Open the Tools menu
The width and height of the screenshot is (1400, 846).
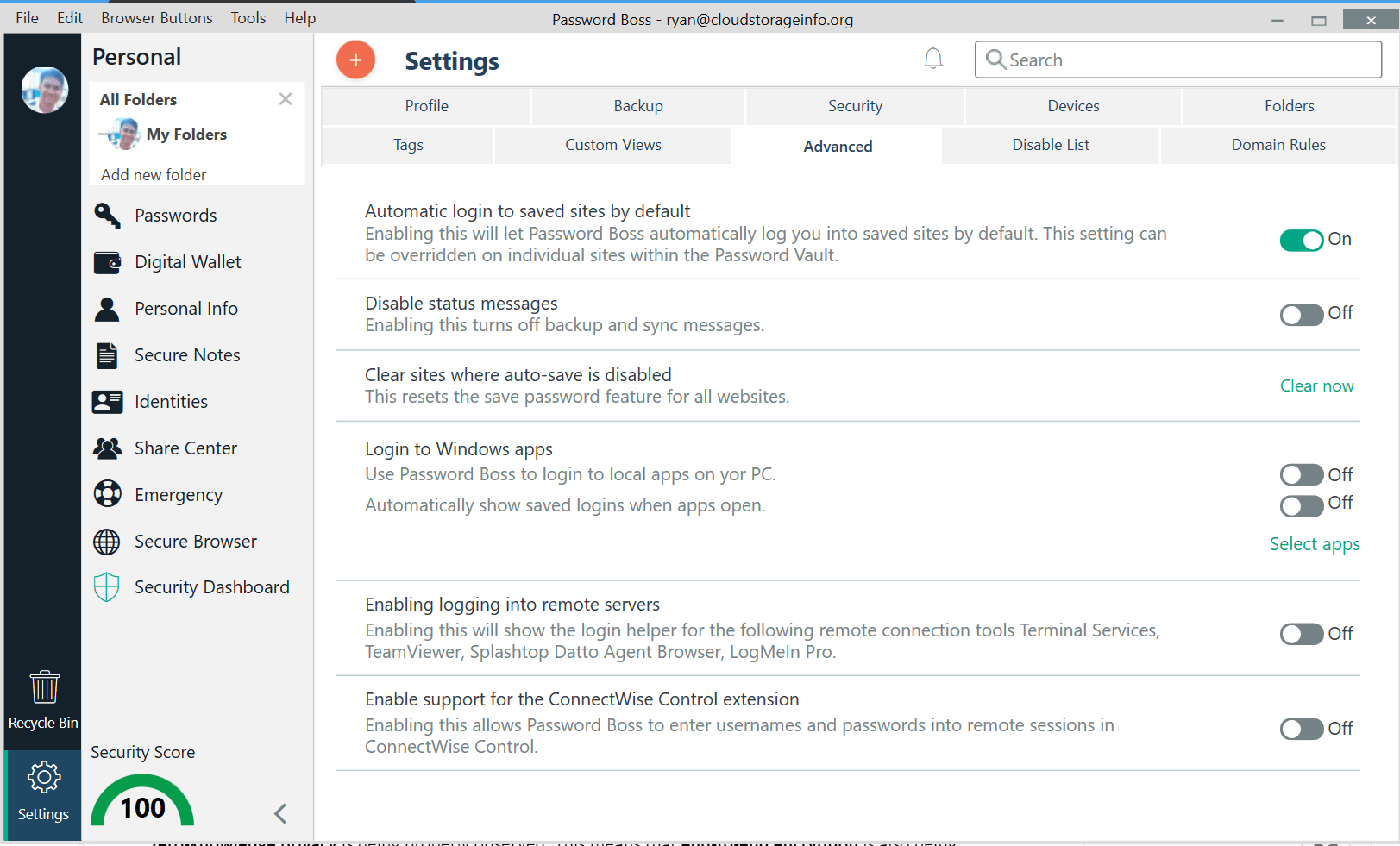(248, 18)
